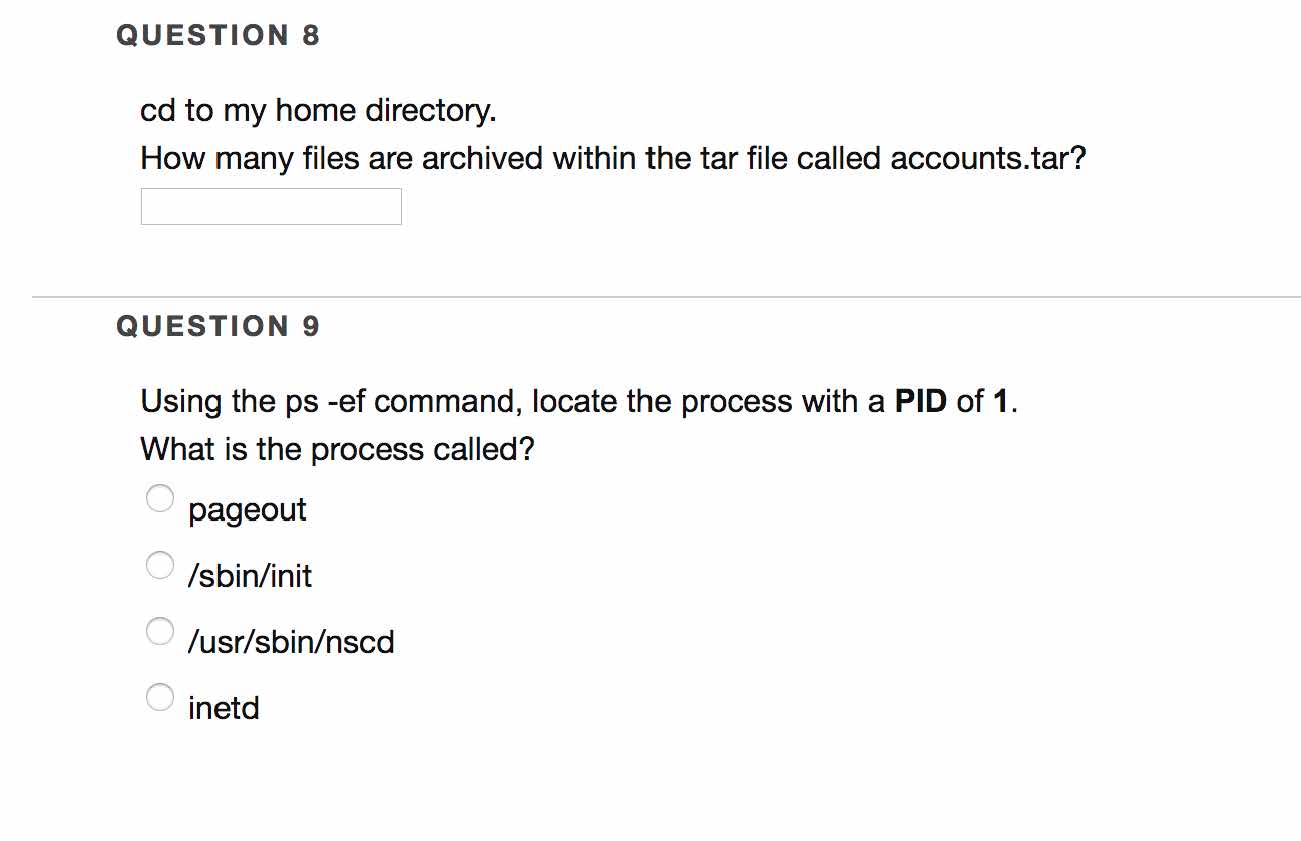1301x841 pixels.
Task: Click the 'inetd' answer label text
Action: [224, 708]
